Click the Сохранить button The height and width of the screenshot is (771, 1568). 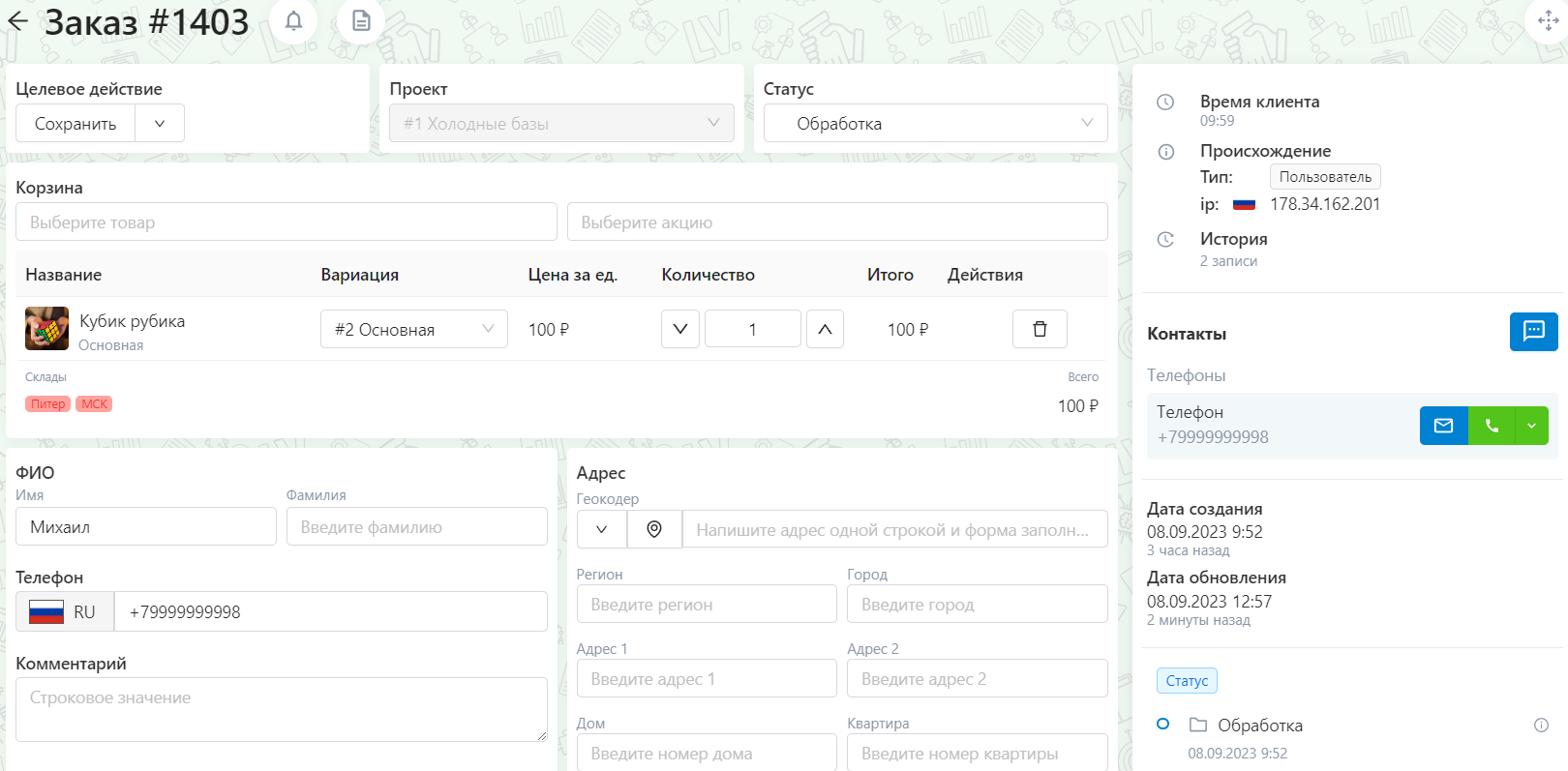coord(75,124)
